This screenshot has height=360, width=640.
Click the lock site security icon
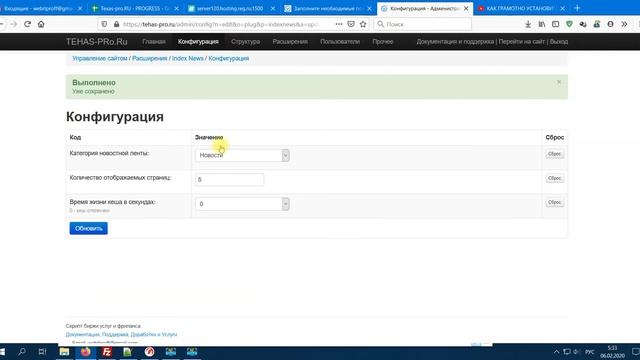click(x=116, y=24)
